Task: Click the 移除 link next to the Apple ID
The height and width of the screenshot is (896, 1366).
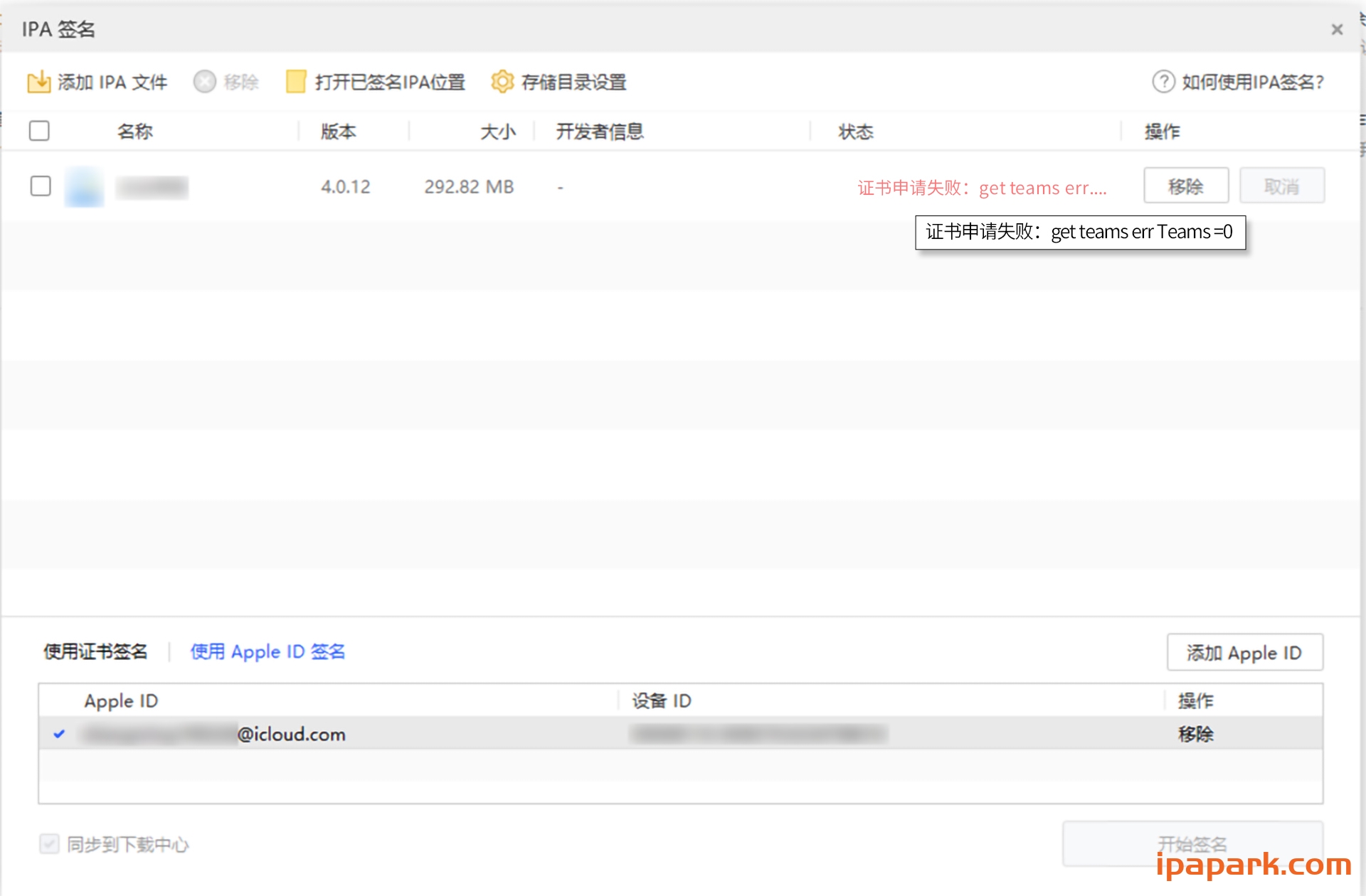Action: (1195, 734)
